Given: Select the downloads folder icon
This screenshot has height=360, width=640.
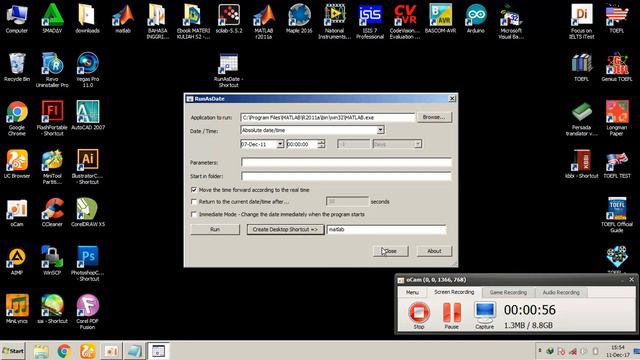Looking at the screenshot, I should [x=87, y=19].
